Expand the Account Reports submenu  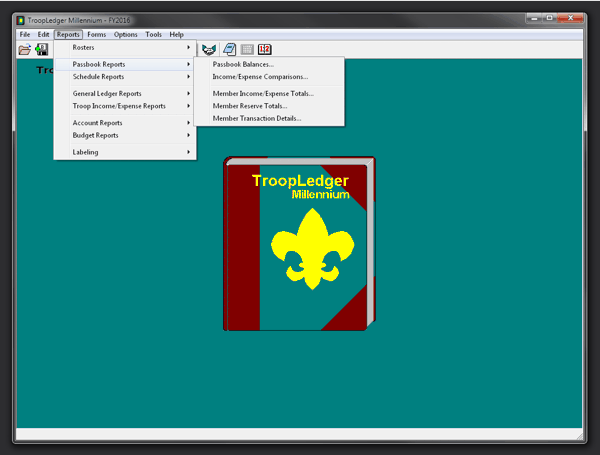125,123
